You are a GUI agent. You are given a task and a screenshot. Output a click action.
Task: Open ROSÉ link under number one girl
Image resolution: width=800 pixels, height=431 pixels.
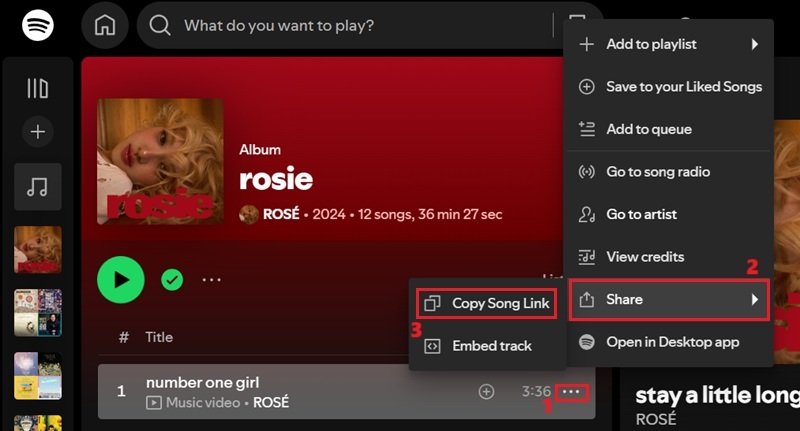[271, 402]
